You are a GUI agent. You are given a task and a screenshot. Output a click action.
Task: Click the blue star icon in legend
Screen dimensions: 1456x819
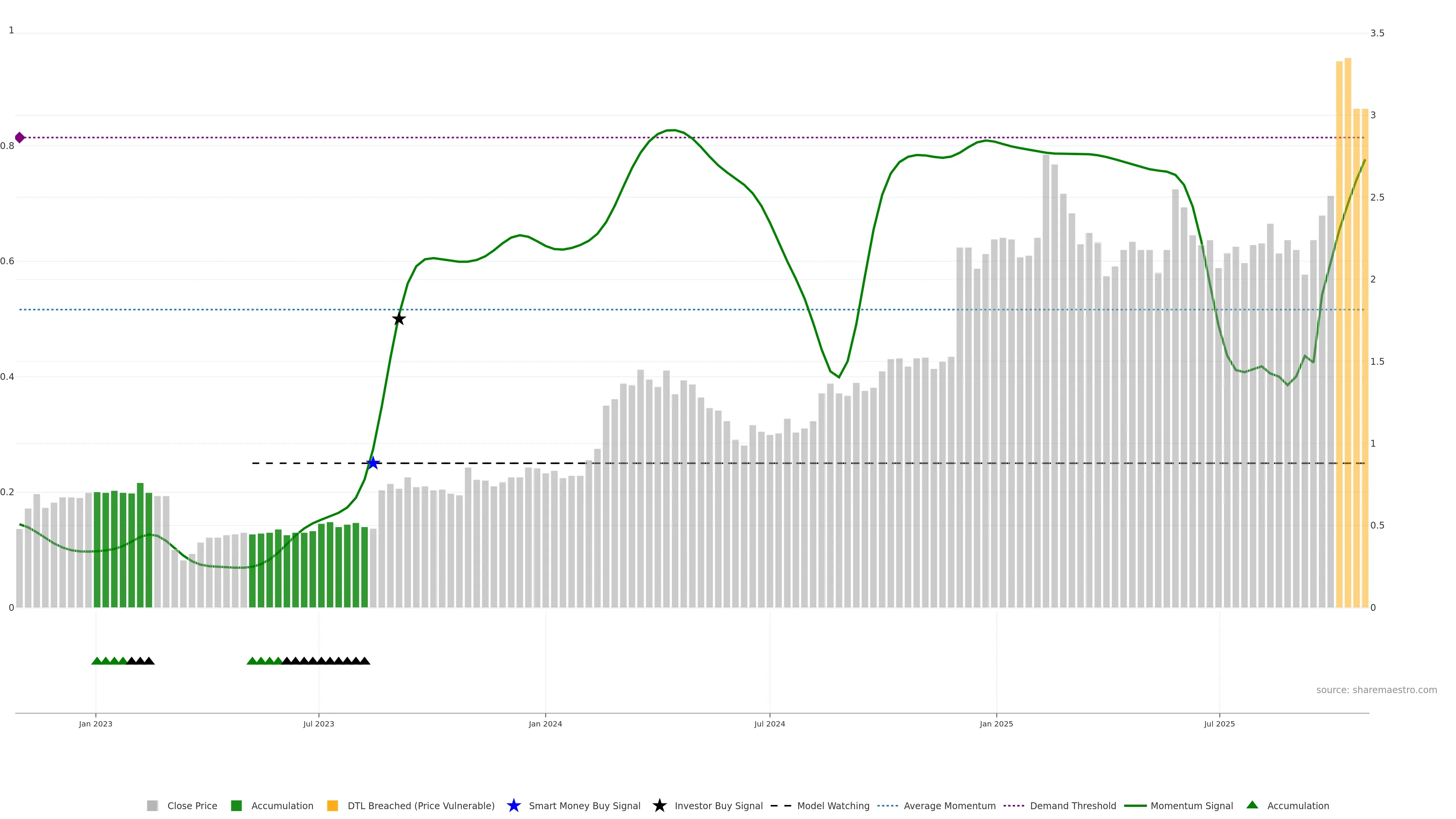[x=513, y=805]
